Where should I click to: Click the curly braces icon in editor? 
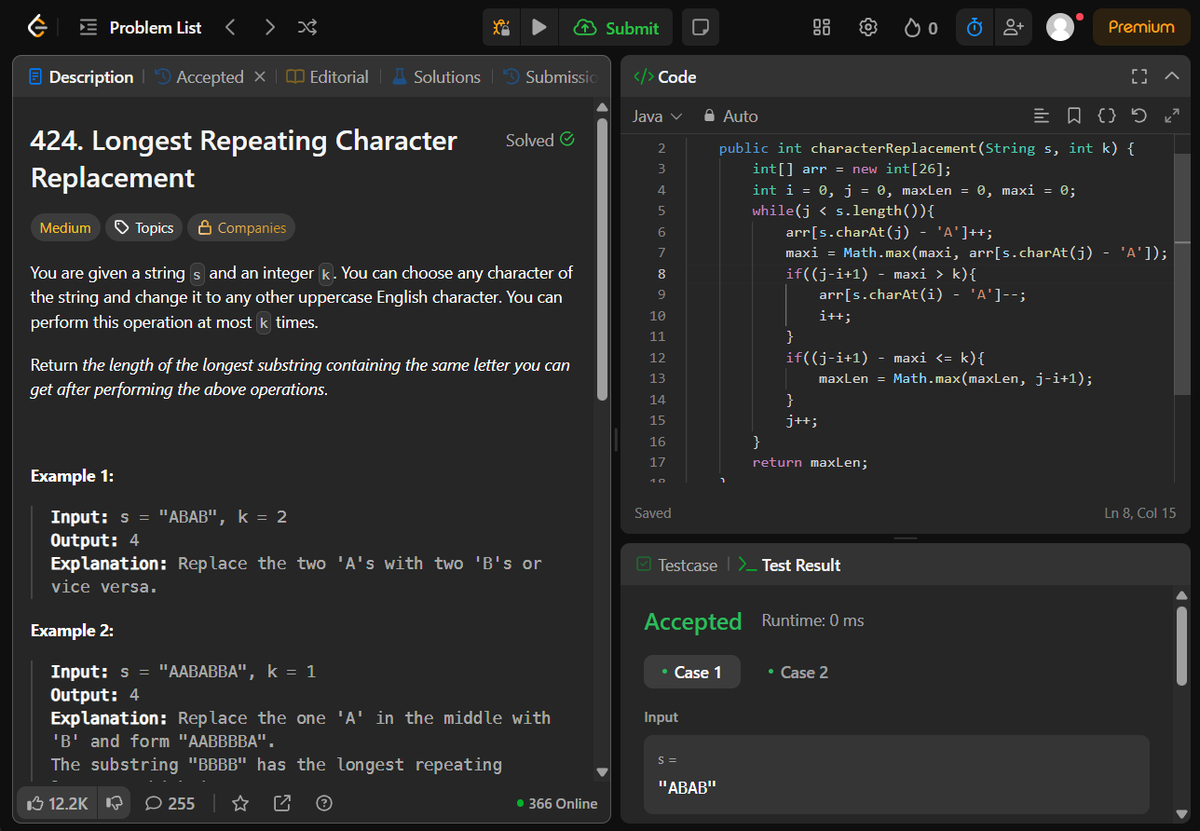pyautogui.click(x=1107, y=116)
